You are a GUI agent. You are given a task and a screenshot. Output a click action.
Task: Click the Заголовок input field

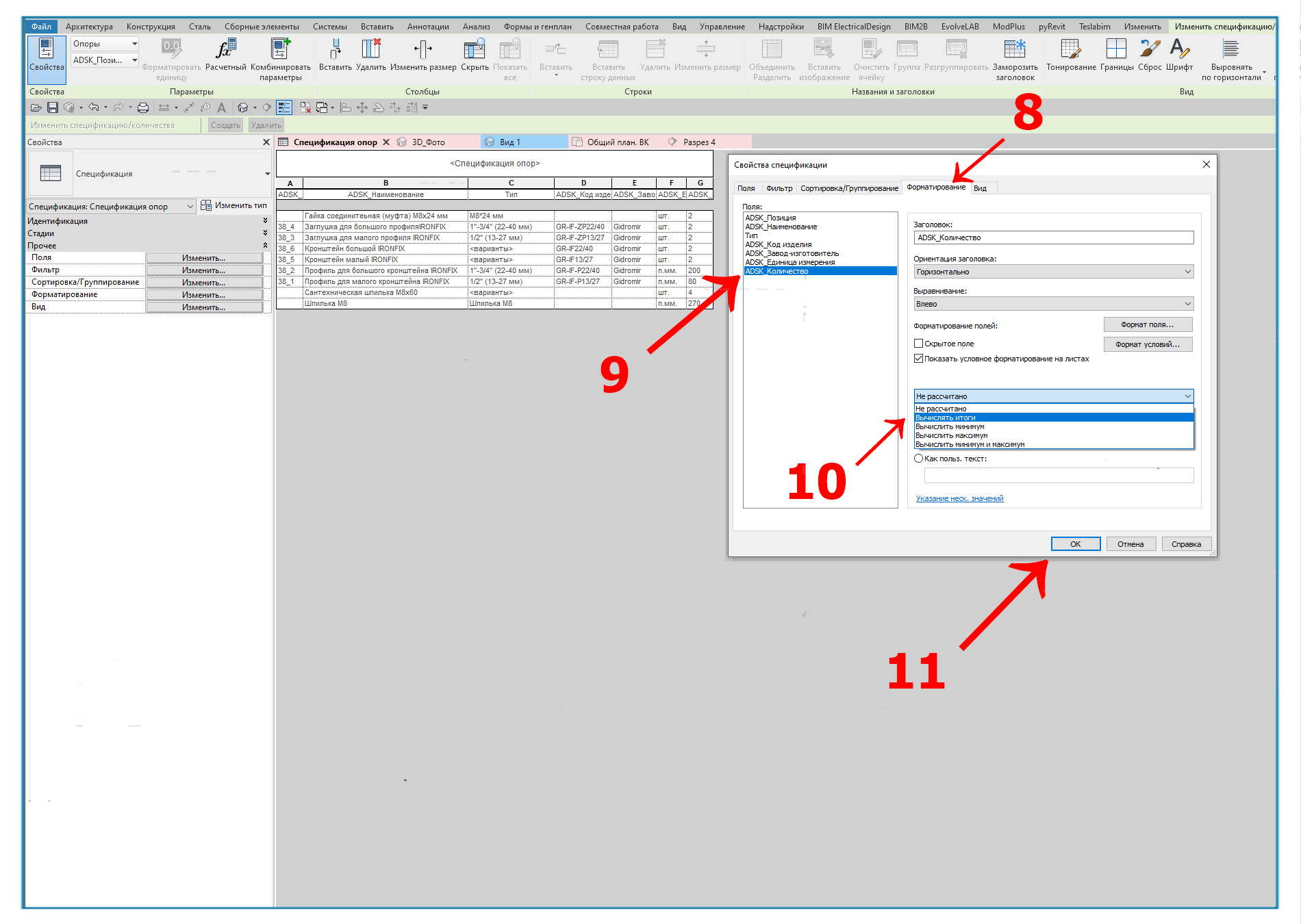pyautogui.click(x=1054, y=238)
